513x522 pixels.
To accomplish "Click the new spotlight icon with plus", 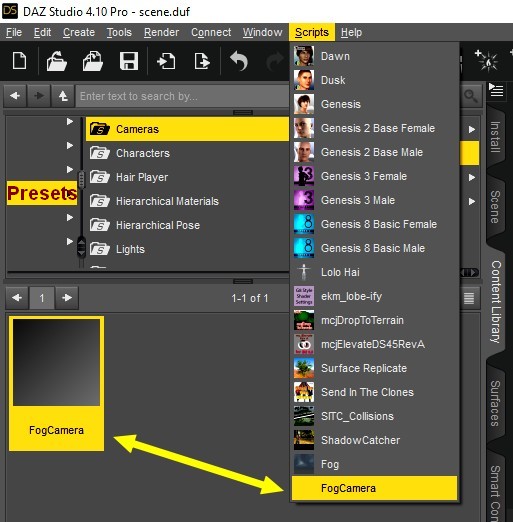I will 486,60.
